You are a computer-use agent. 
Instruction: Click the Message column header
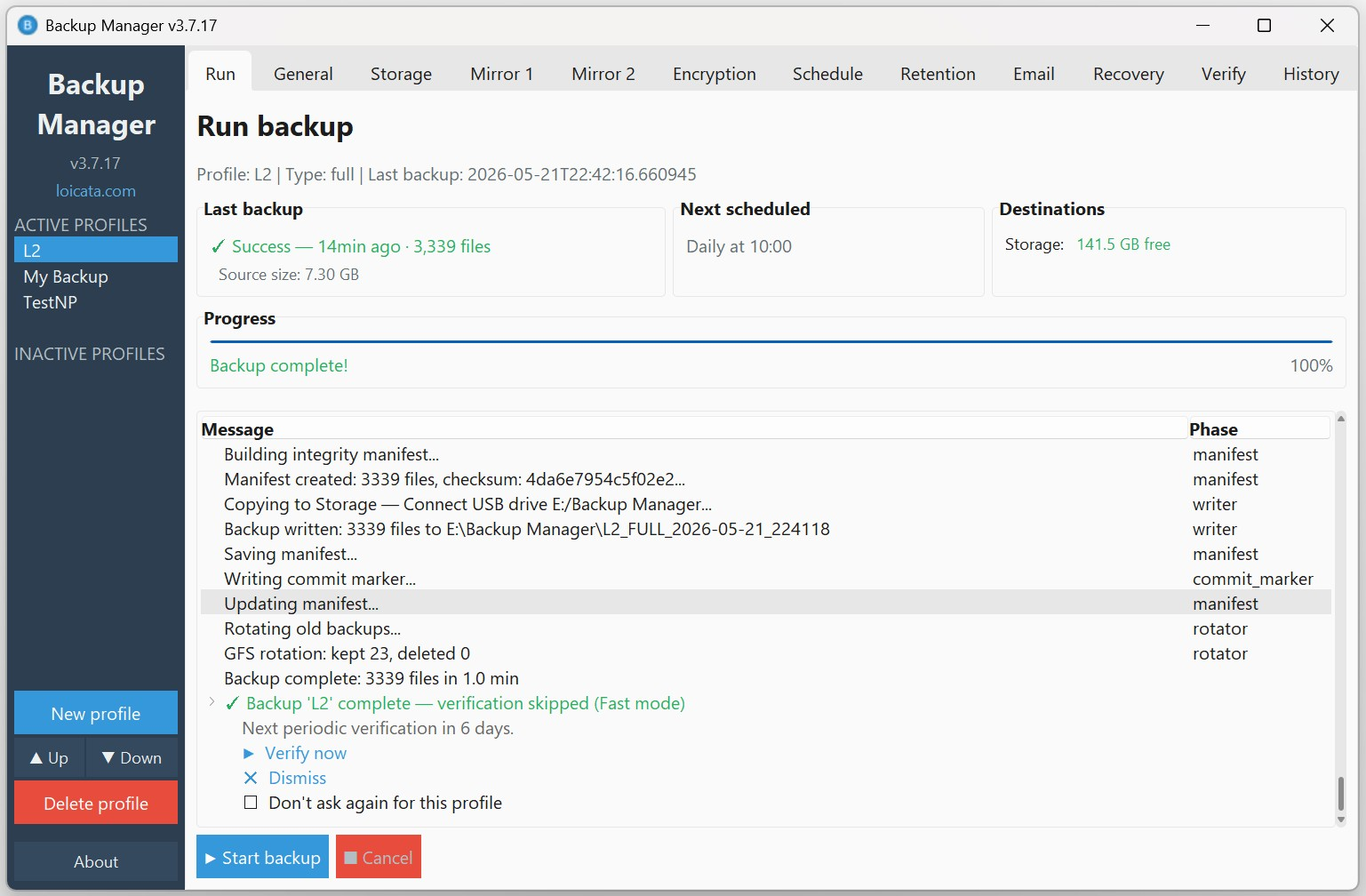tap(694, 429)
